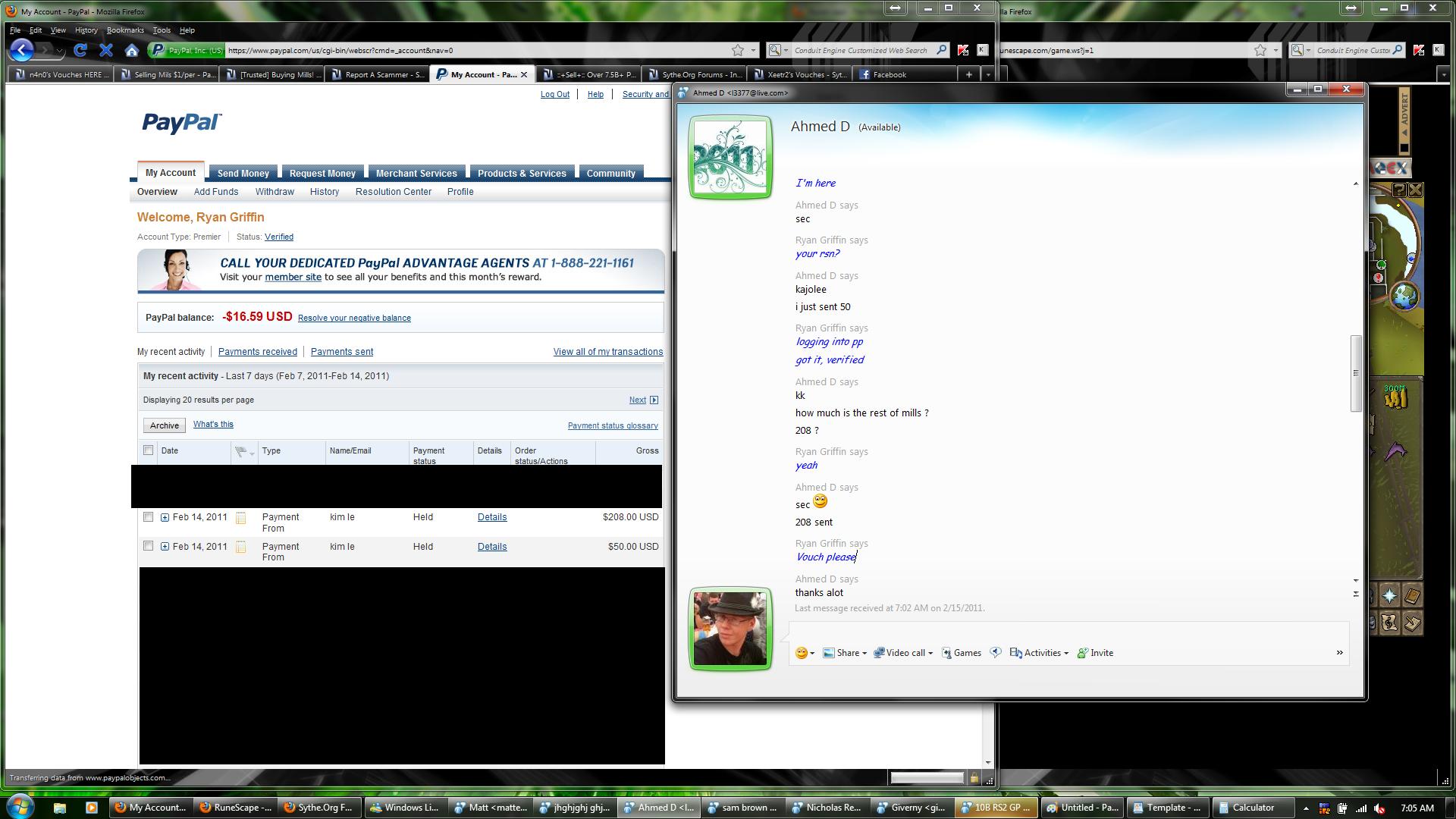Open the address bar history dropdown arrow

753,50
